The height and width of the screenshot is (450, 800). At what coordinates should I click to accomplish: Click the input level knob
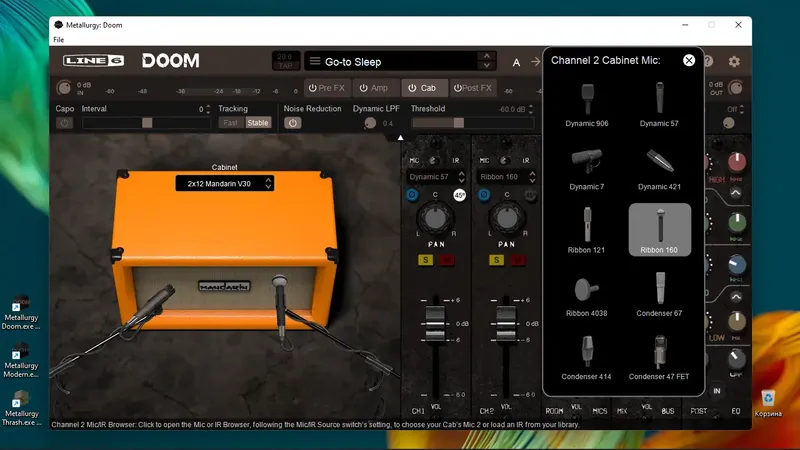pos(64,88)
